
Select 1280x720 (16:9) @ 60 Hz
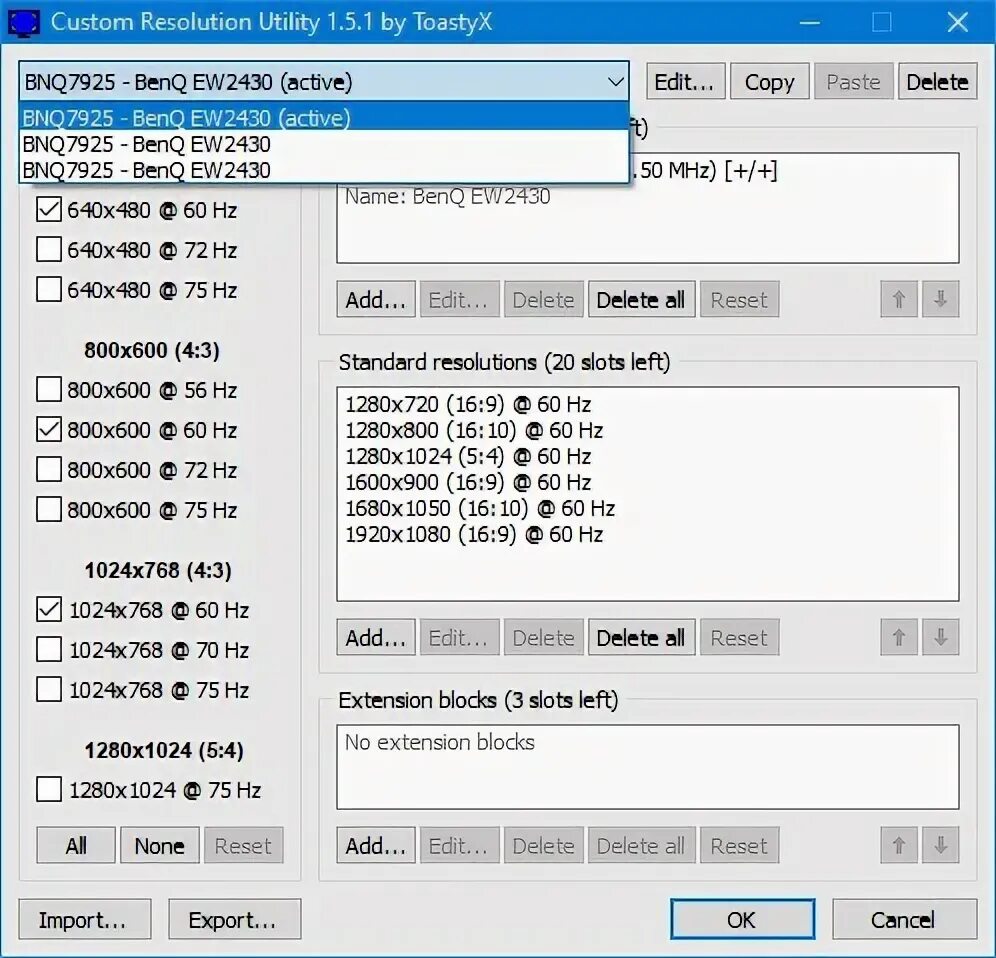point(468,404)
